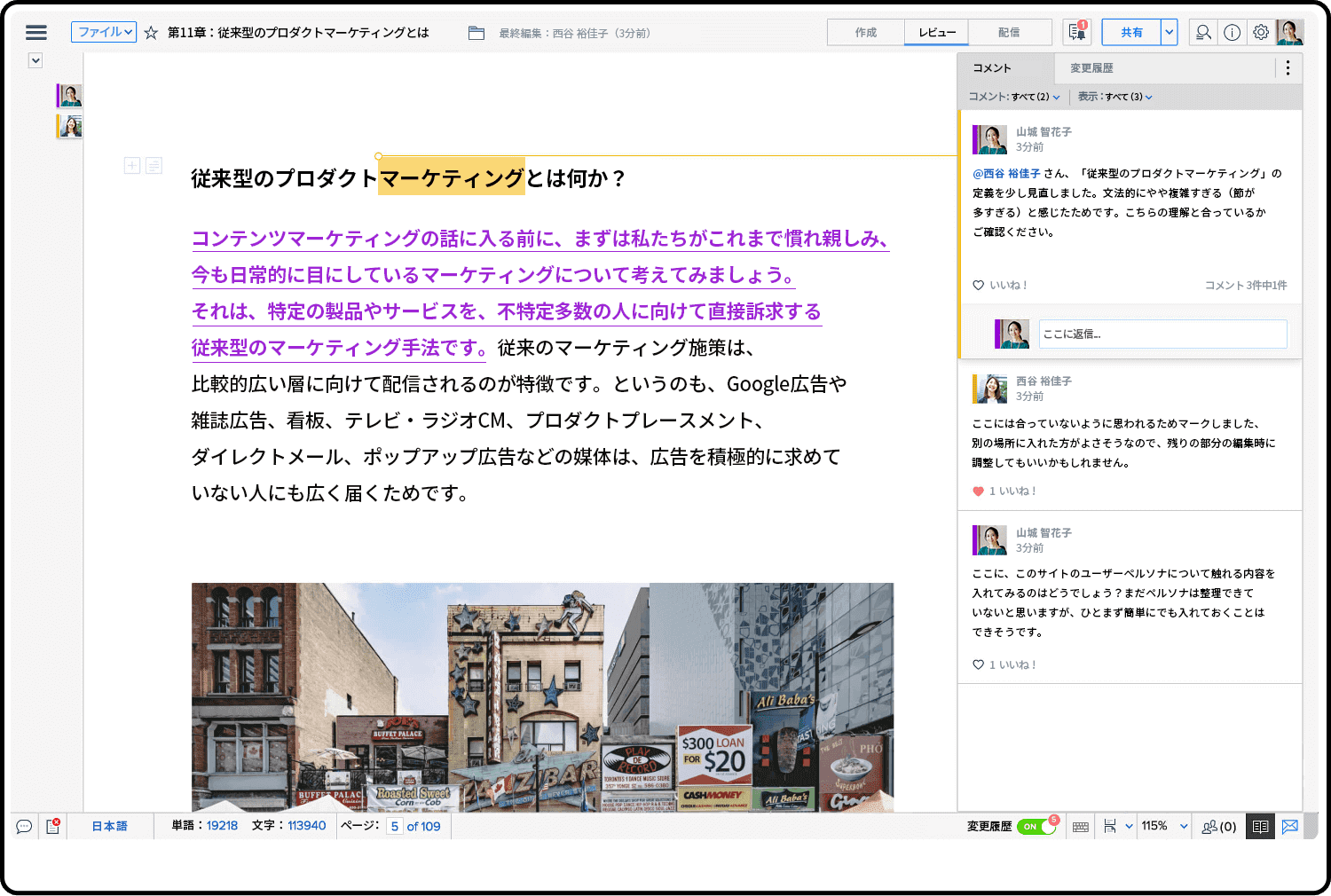Click the page view layout icon in status bar

tap(1109, 826)
